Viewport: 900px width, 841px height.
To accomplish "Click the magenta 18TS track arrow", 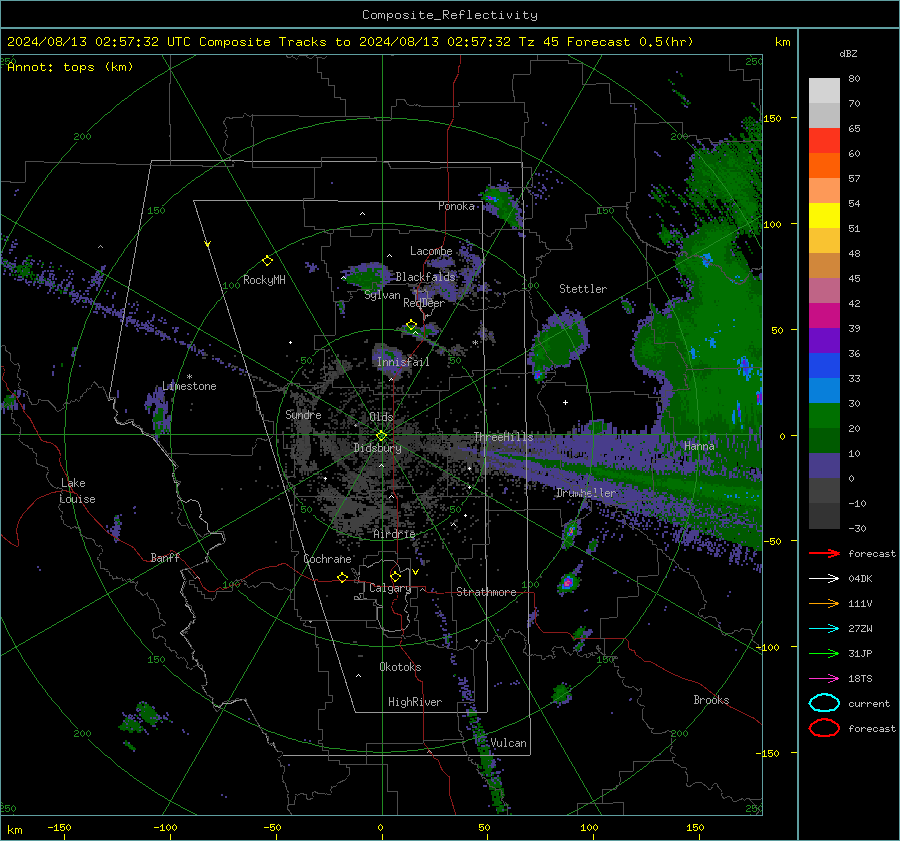I will [824, 679].
